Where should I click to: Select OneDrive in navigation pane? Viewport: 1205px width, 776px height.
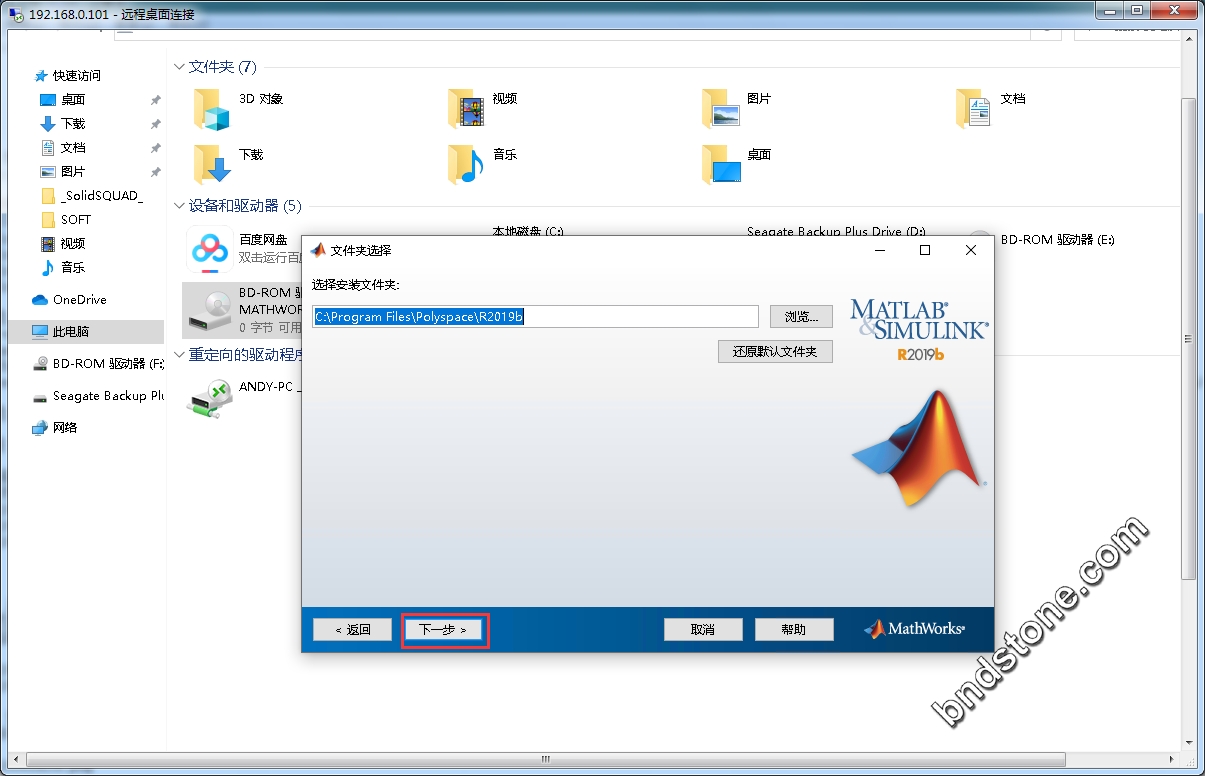(x=79, y=300)
